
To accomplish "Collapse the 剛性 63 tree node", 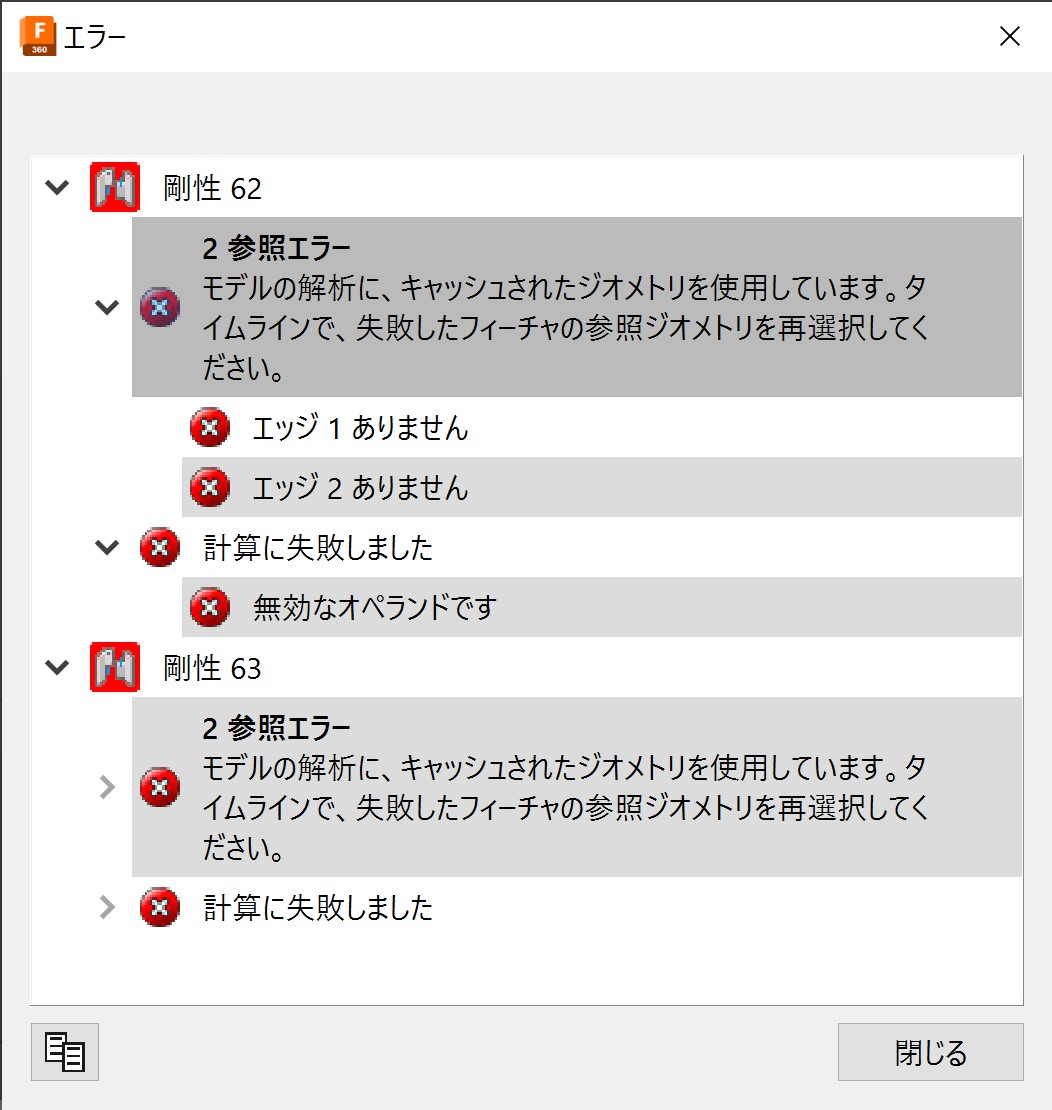I will click(58, 668).
